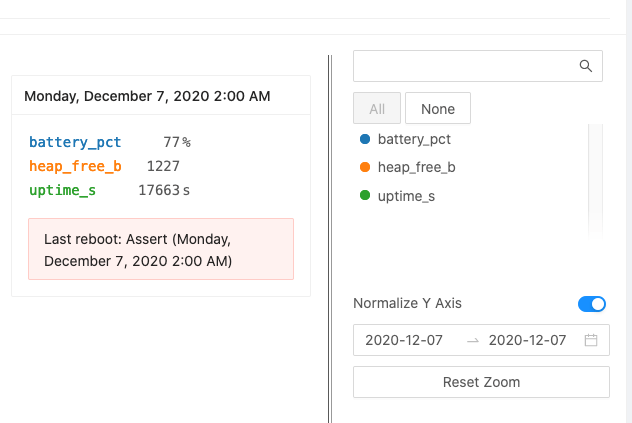The image size is (632, 423).
Task: Open the end date 2020-12-07 picker
Action: 527,340
